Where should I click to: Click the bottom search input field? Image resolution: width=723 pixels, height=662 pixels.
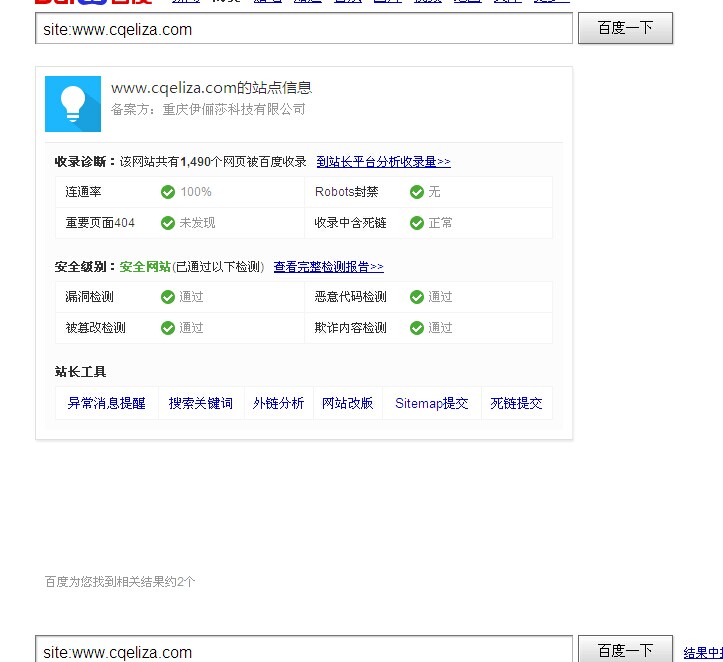[x=304, y=649]
